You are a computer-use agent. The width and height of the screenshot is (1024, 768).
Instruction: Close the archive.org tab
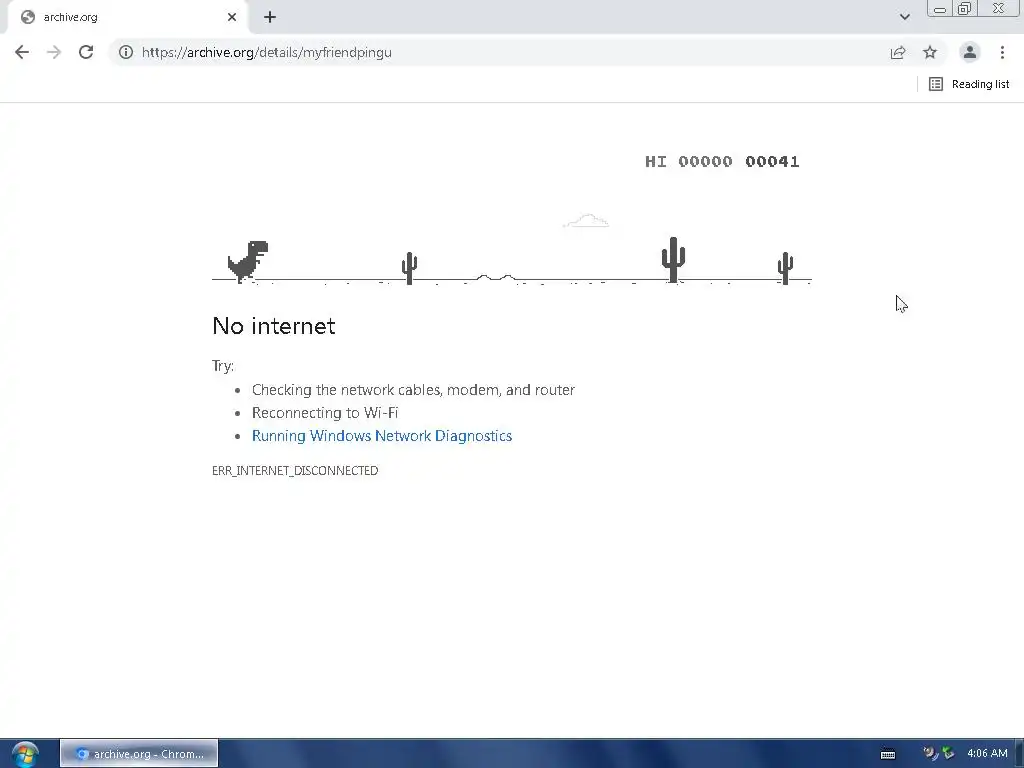pos(232,17)
